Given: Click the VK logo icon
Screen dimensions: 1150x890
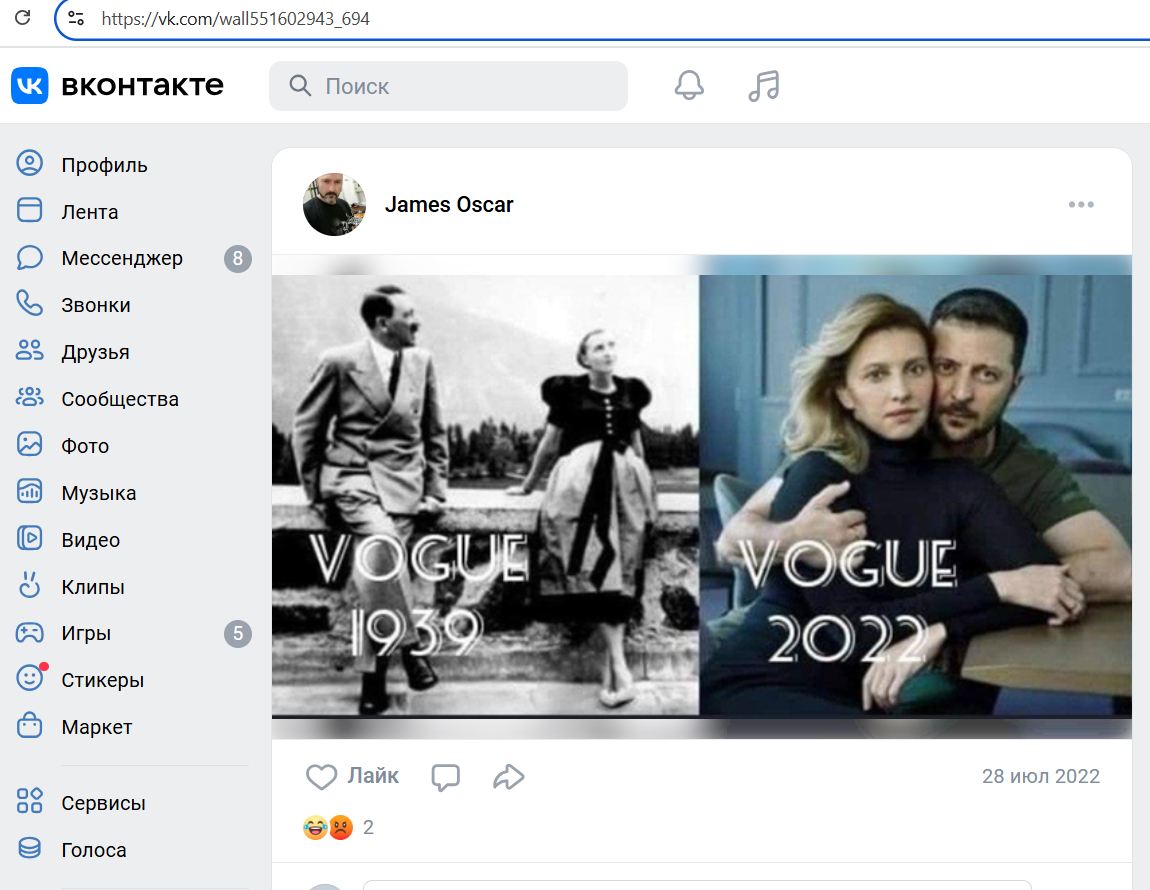Looking at the screenshot, I should coord(29,86).
